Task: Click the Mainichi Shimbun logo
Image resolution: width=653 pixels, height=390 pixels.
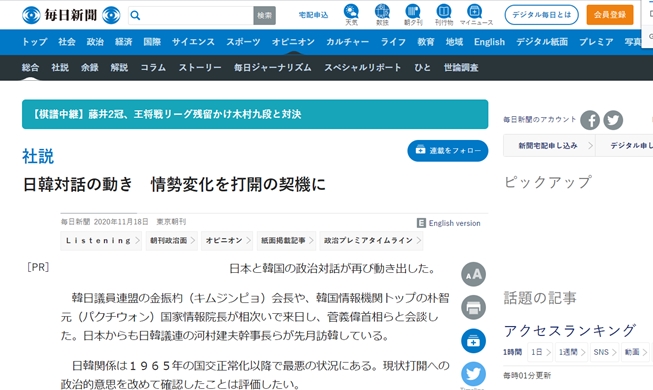Action: click(71, 15)
